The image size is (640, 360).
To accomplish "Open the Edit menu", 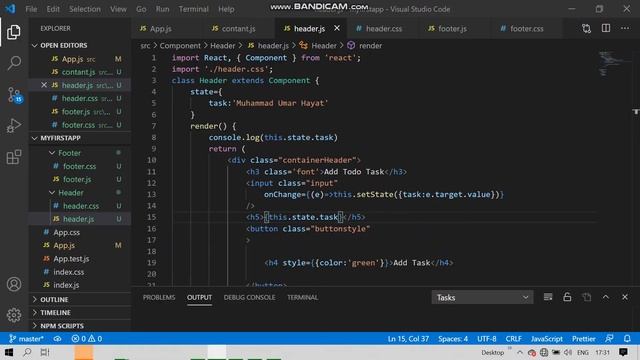I will (x=53, y=9).
